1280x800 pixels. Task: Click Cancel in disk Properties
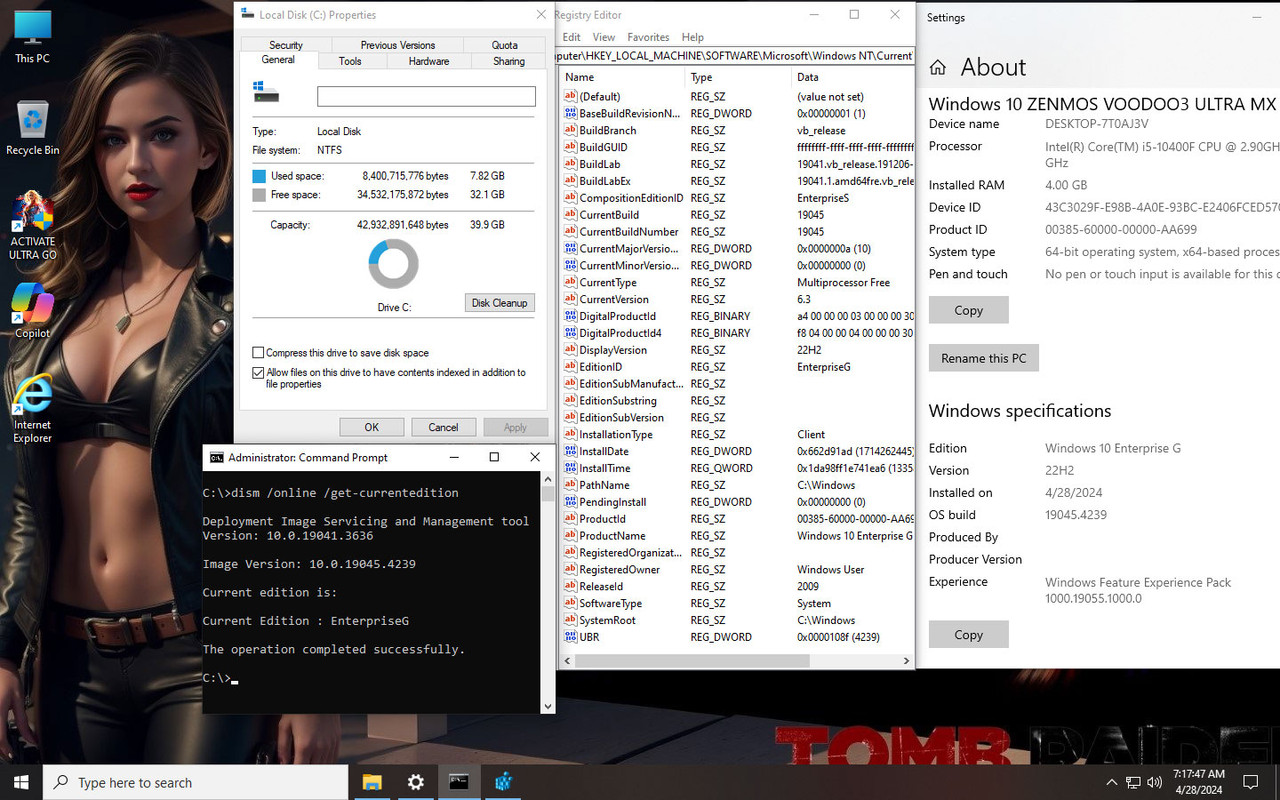click(443, 427)
